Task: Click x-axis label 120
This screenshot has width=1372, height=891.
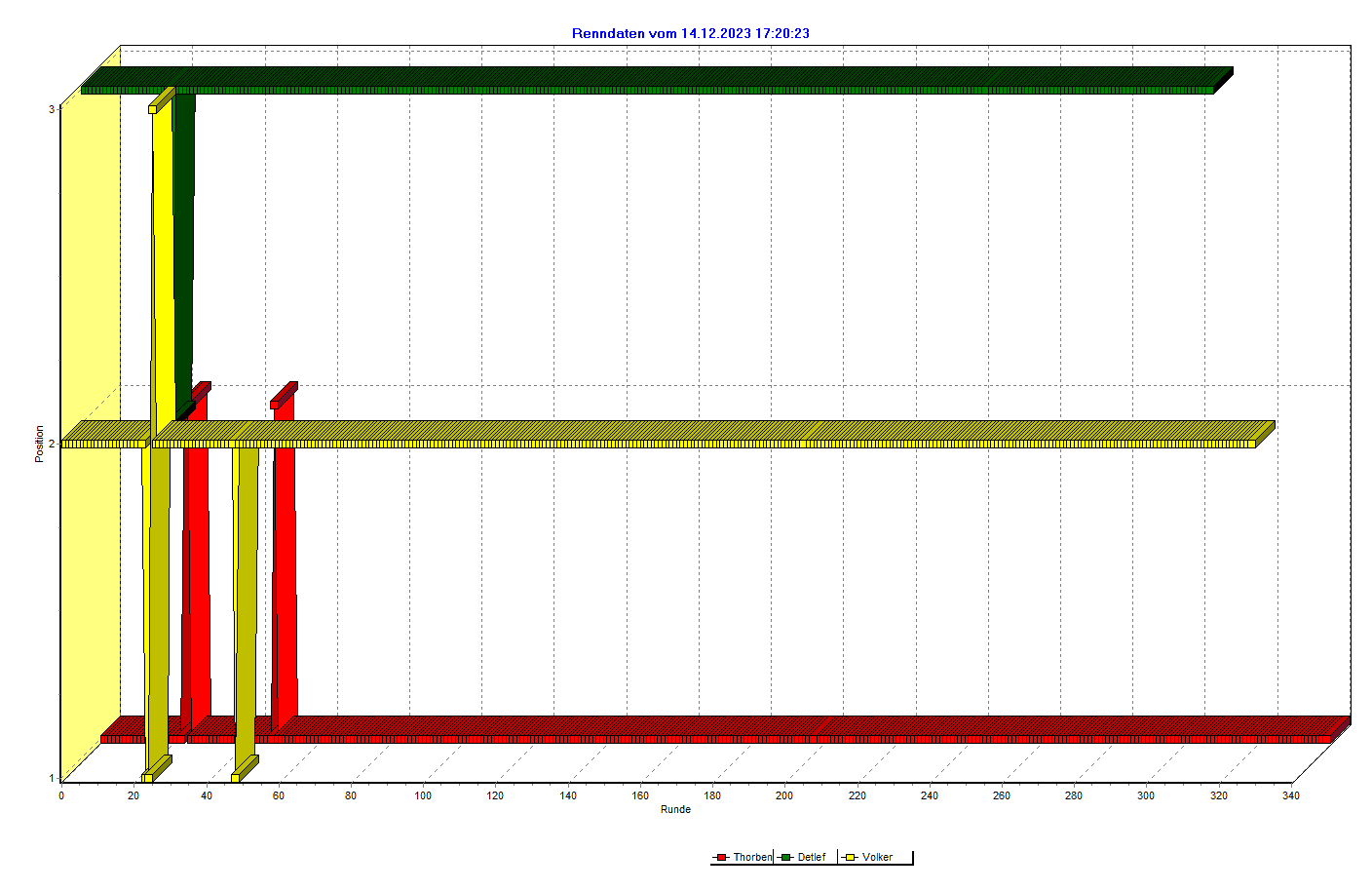Action: [495, 795]
